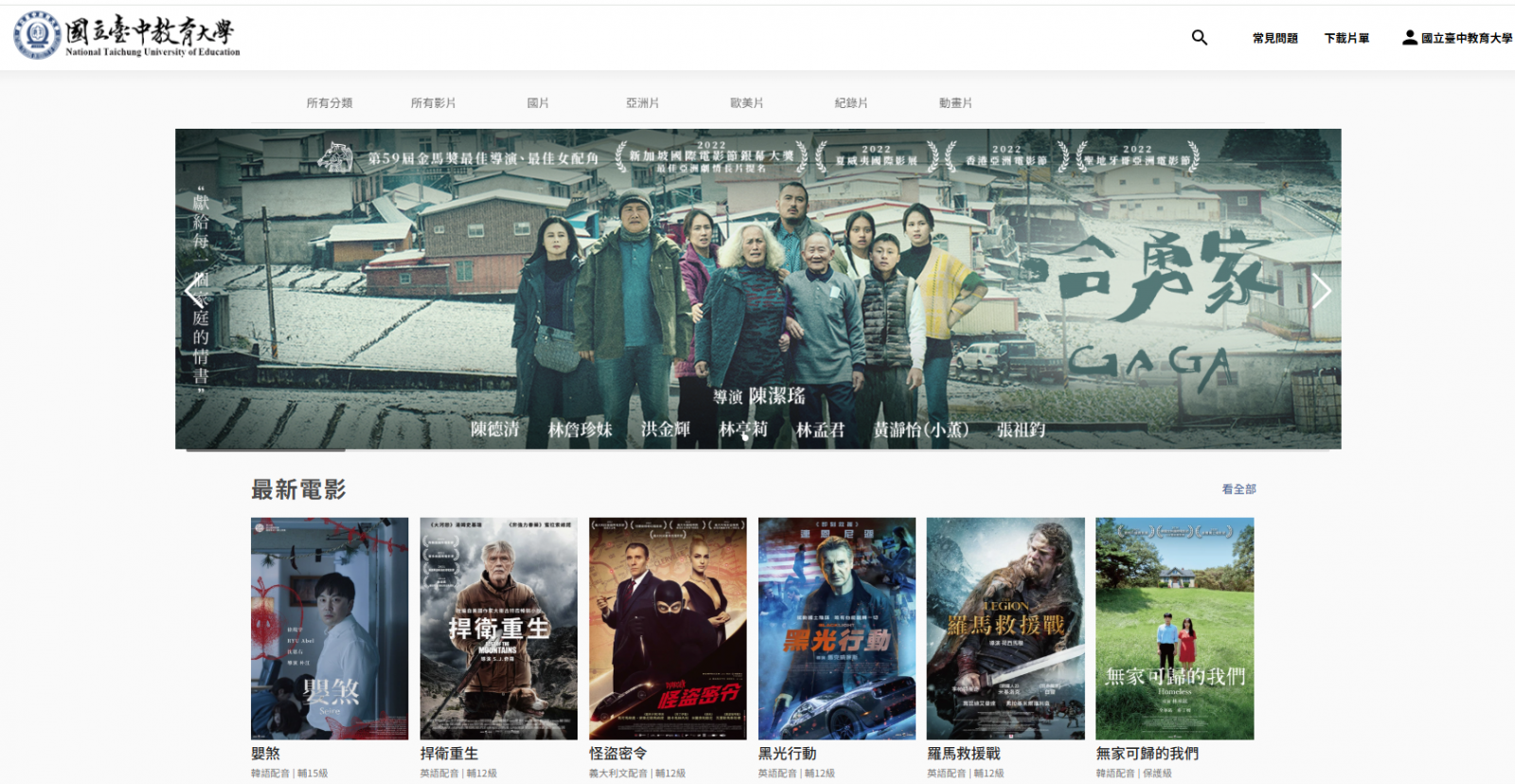Switch to 紀錄片 category
1515x784 pixels.
click(851, 103)
